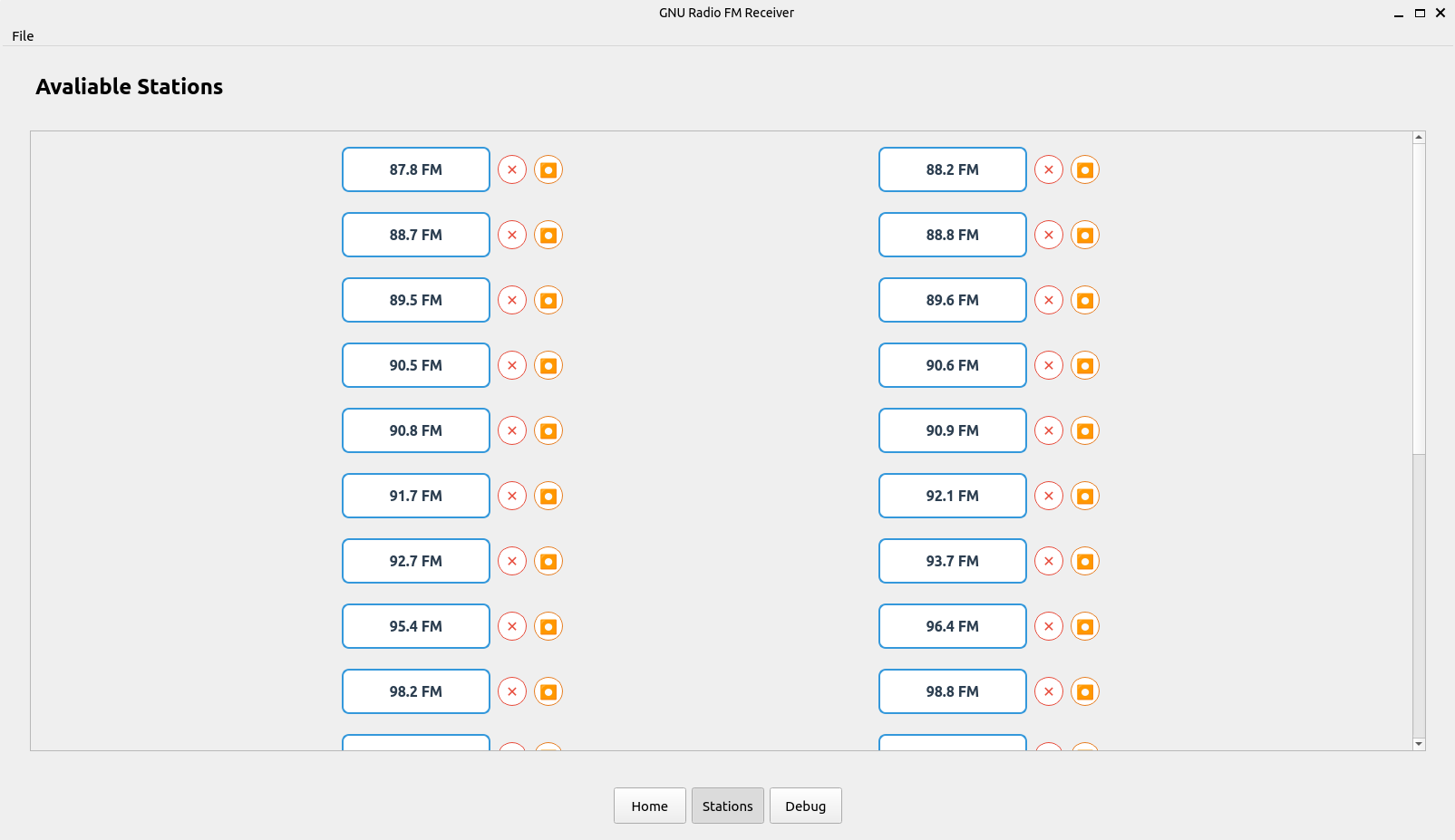Tune to the 90.8 FM station
The image size is (1455, 840).
(416, 430)
